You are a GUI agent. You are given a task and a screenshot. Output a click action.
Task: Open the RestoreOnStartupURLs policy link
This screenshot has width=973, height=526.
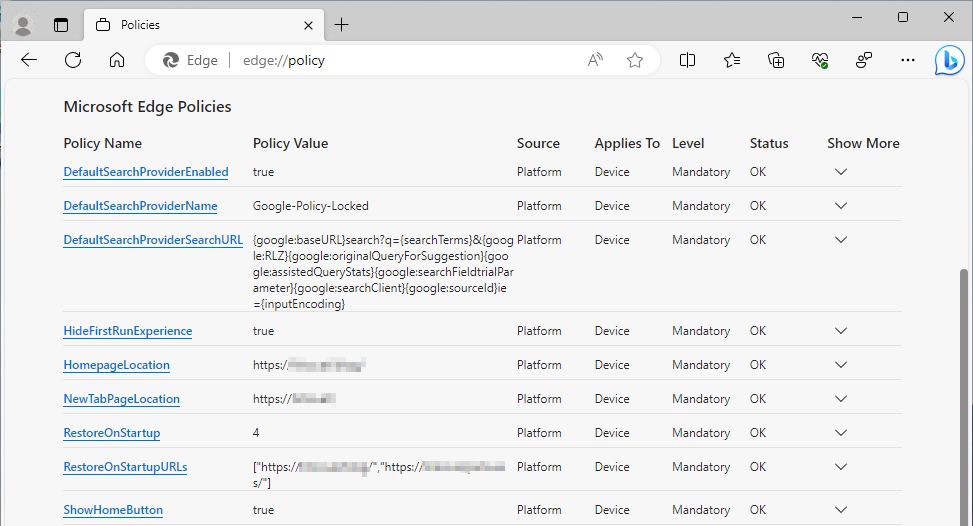[x=125, y=467]
